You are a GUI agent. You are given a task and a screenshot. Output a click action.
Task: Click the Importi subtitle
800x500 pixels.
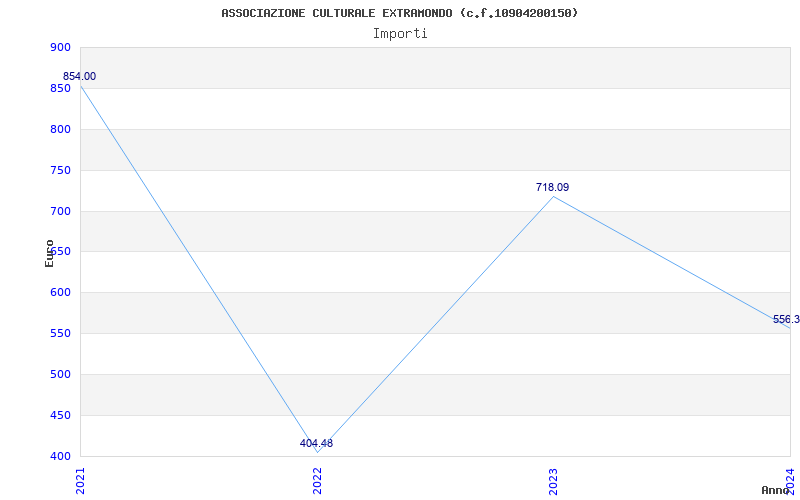(x=400, y=34)
